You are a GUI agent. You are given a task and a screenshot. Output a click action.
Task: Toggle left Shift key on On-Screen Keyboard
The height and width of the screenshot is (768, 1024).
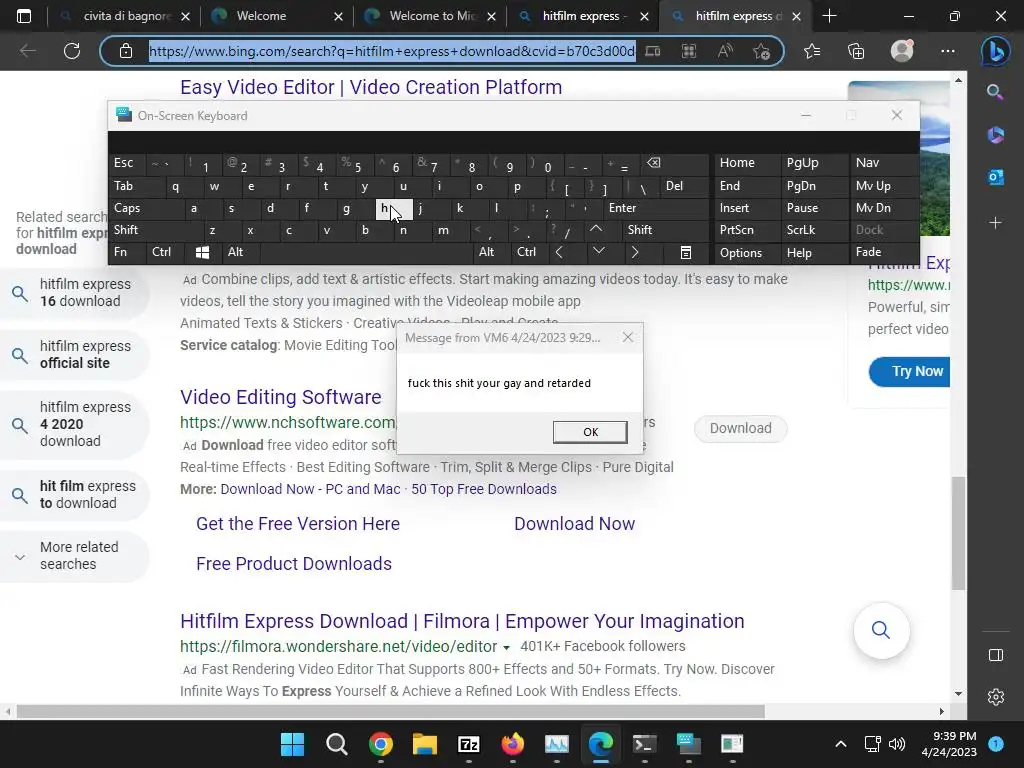click(x=155, y=230)
